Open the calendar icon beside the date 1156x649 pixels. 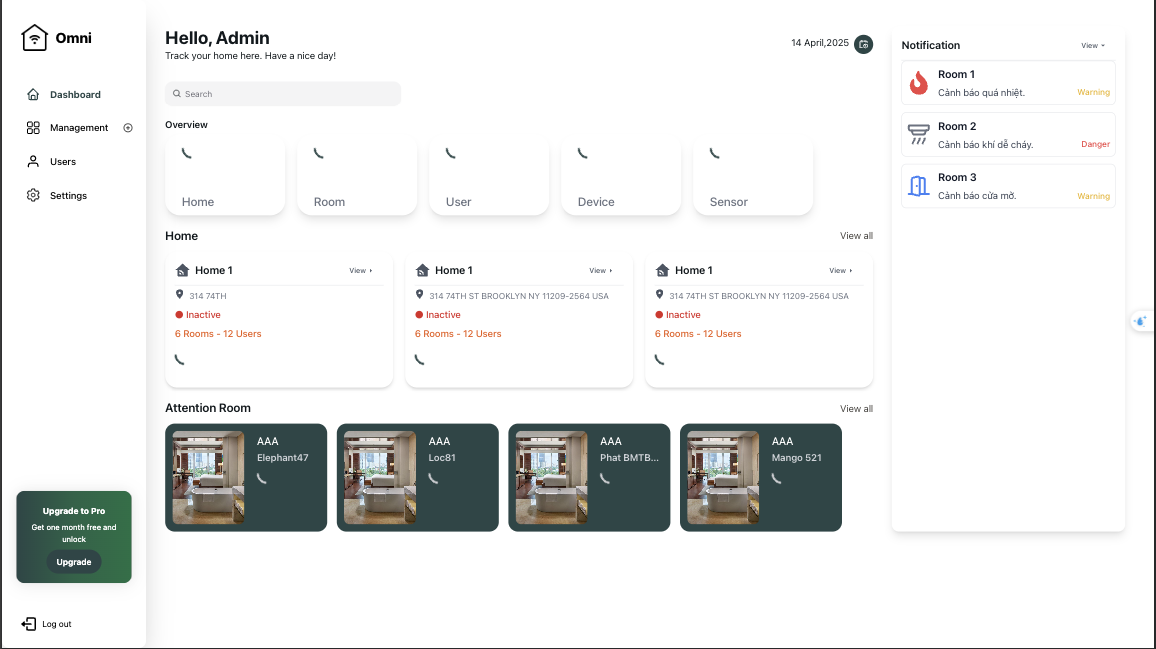point(863,44)
